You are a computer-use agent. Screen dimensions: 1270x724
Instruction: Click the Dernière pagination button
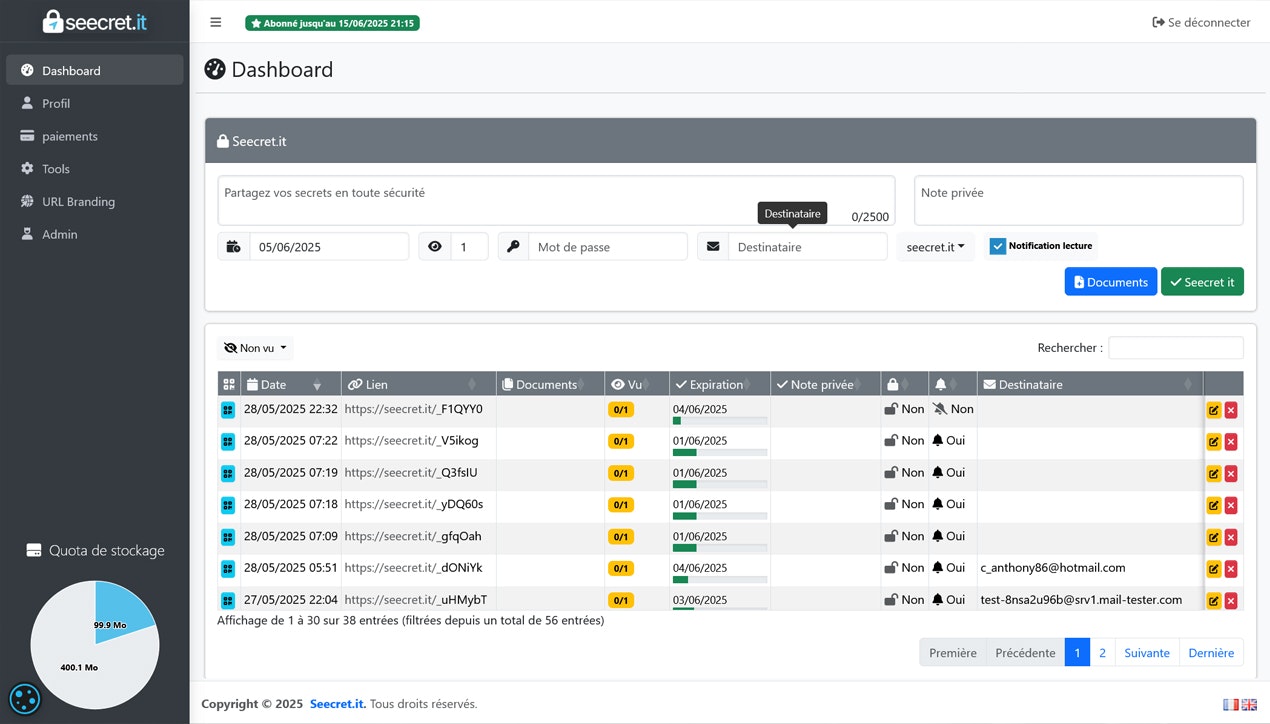pos(1211,652)
